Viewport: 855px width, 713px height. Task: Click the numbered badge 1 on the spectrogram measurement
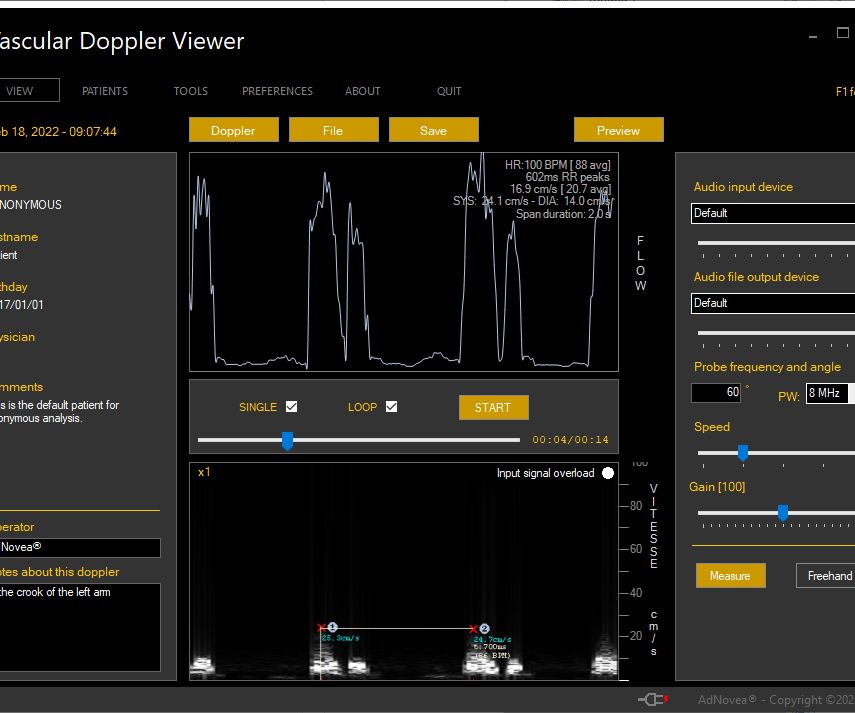332,627
